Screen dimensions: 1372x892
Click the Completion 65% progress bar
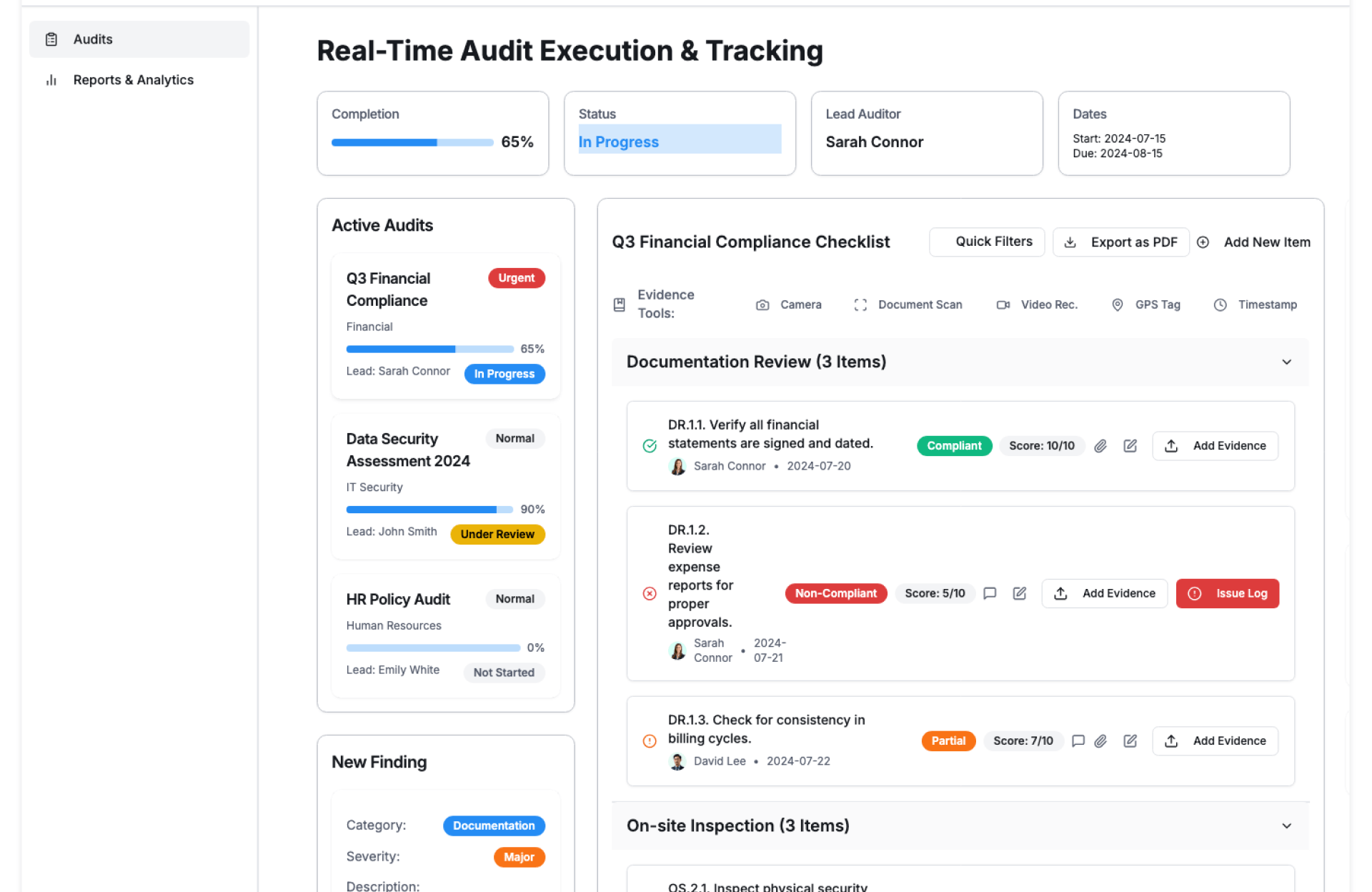click(x=412, y=142)
